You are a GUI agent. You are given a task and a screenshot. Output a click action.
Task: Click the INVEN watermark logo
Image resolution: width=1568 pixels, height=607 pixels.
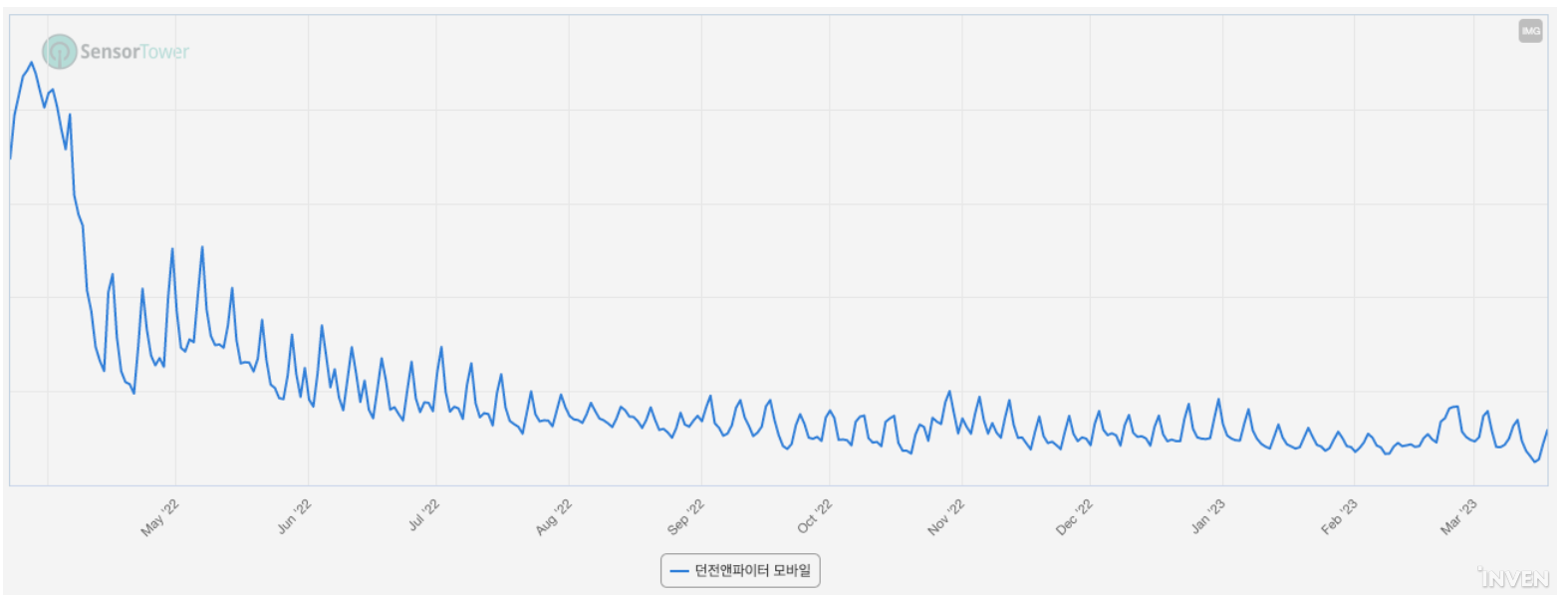point(1513,578)
